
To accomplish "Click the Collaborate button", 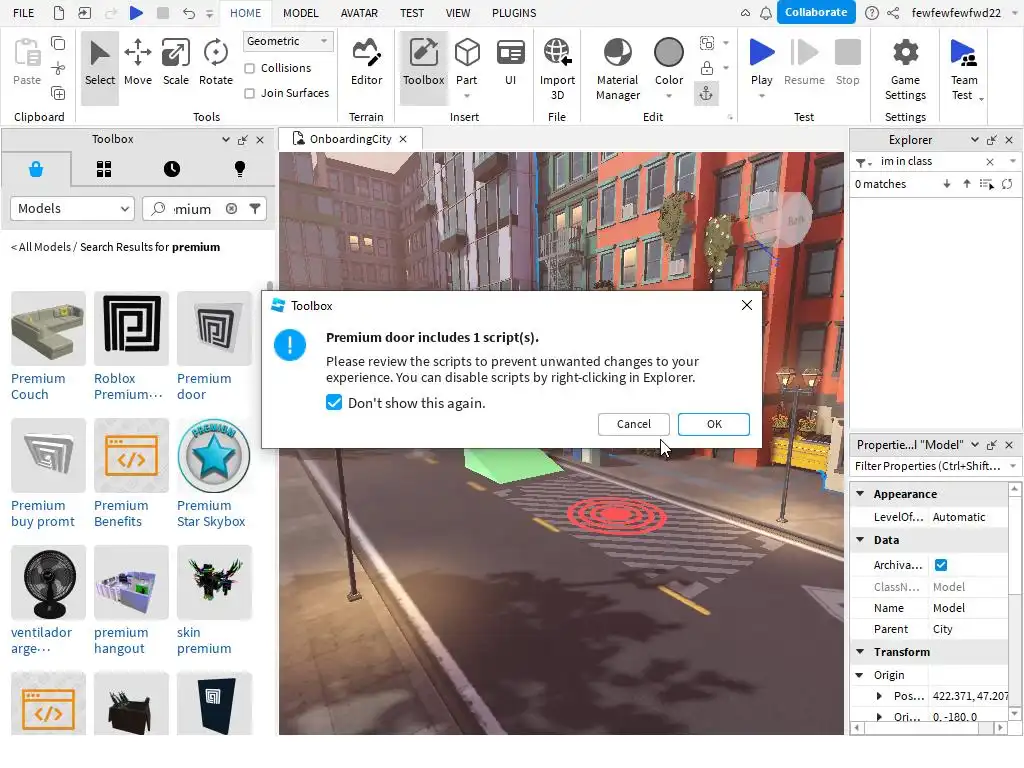I will [816, 12].
